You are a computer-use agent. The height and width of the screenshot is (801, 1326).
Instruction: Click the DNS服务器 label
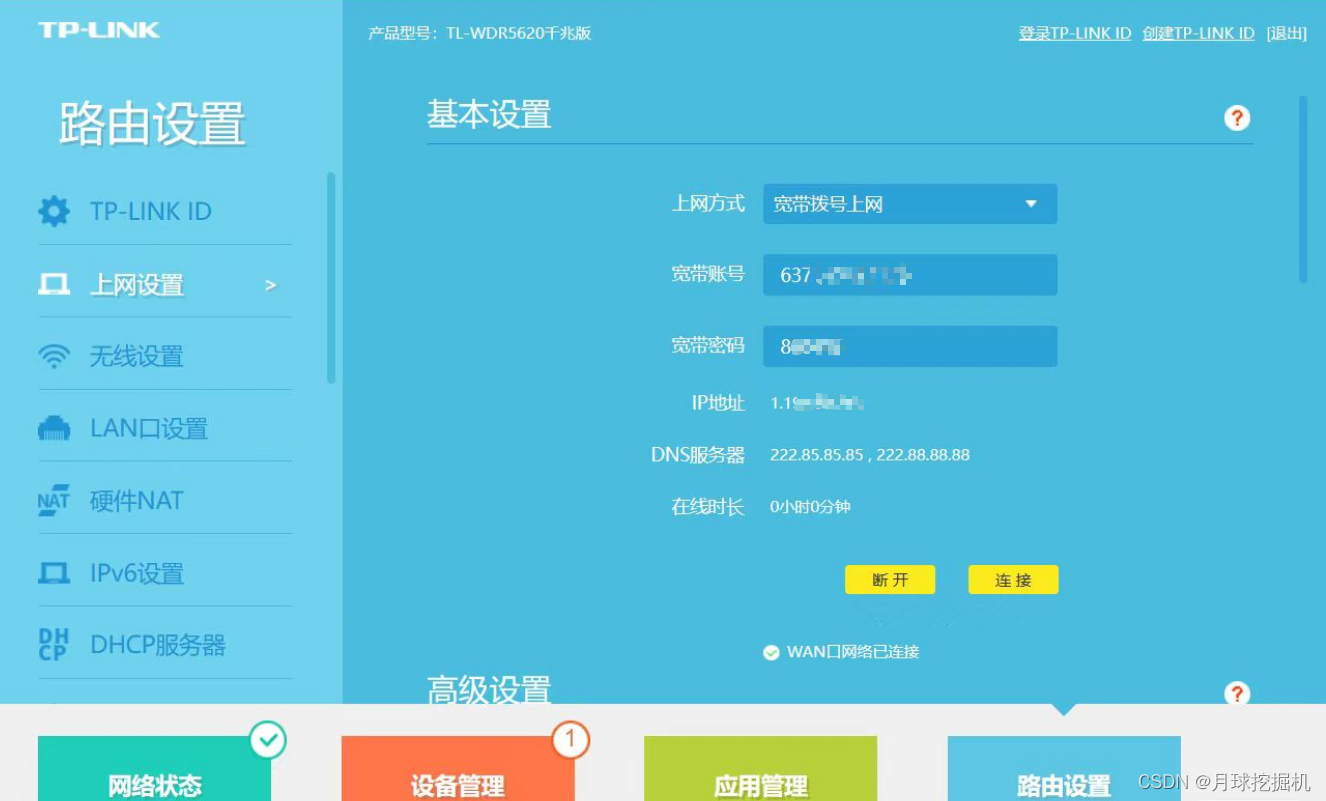tap(698, 455)
